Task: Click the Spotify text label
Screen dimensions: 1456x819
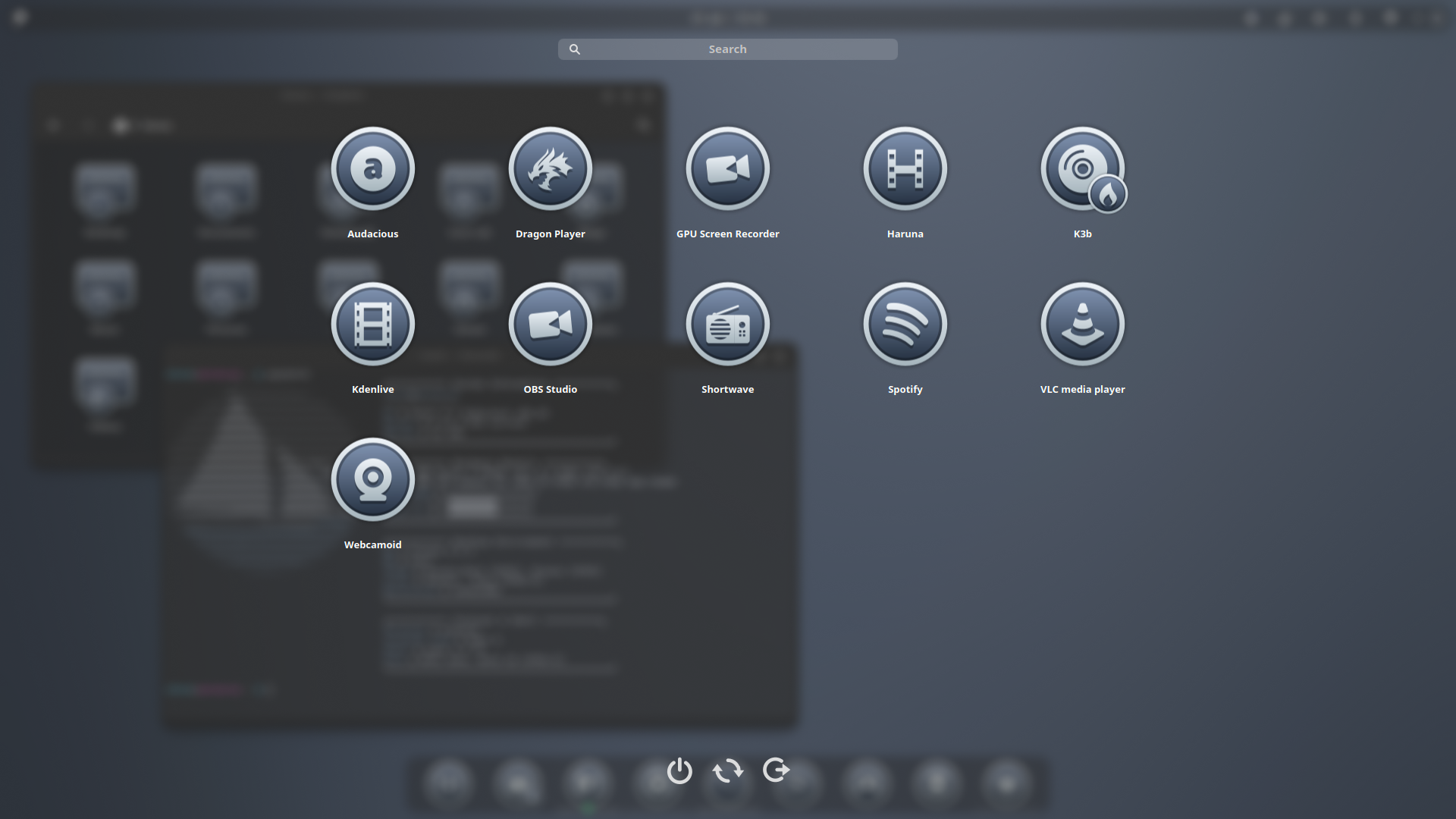Action: pyautogui.click(x=905, y=389)
